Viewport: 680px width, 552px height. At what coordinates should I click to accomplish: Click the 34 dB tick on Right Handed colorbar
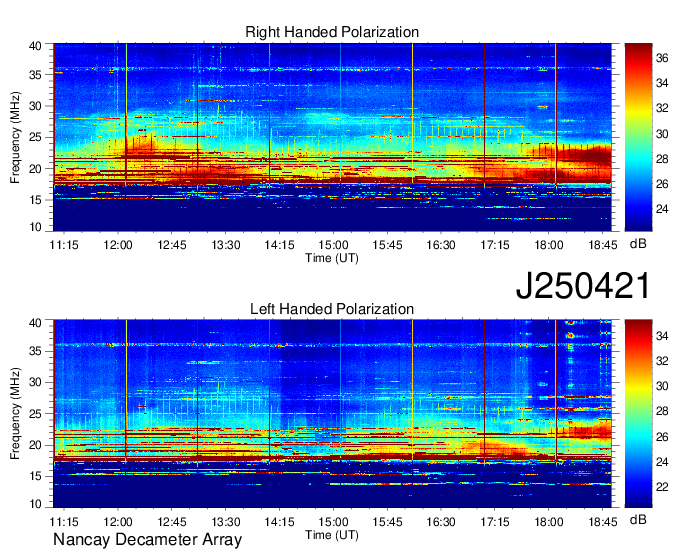[662, 83]
